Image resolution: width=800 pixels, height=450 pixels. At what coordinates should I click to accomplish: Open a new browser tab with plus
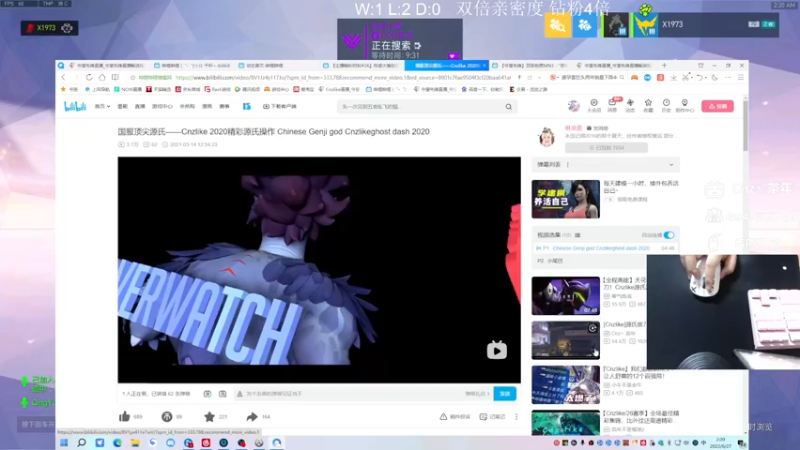[x=664, y=65]
